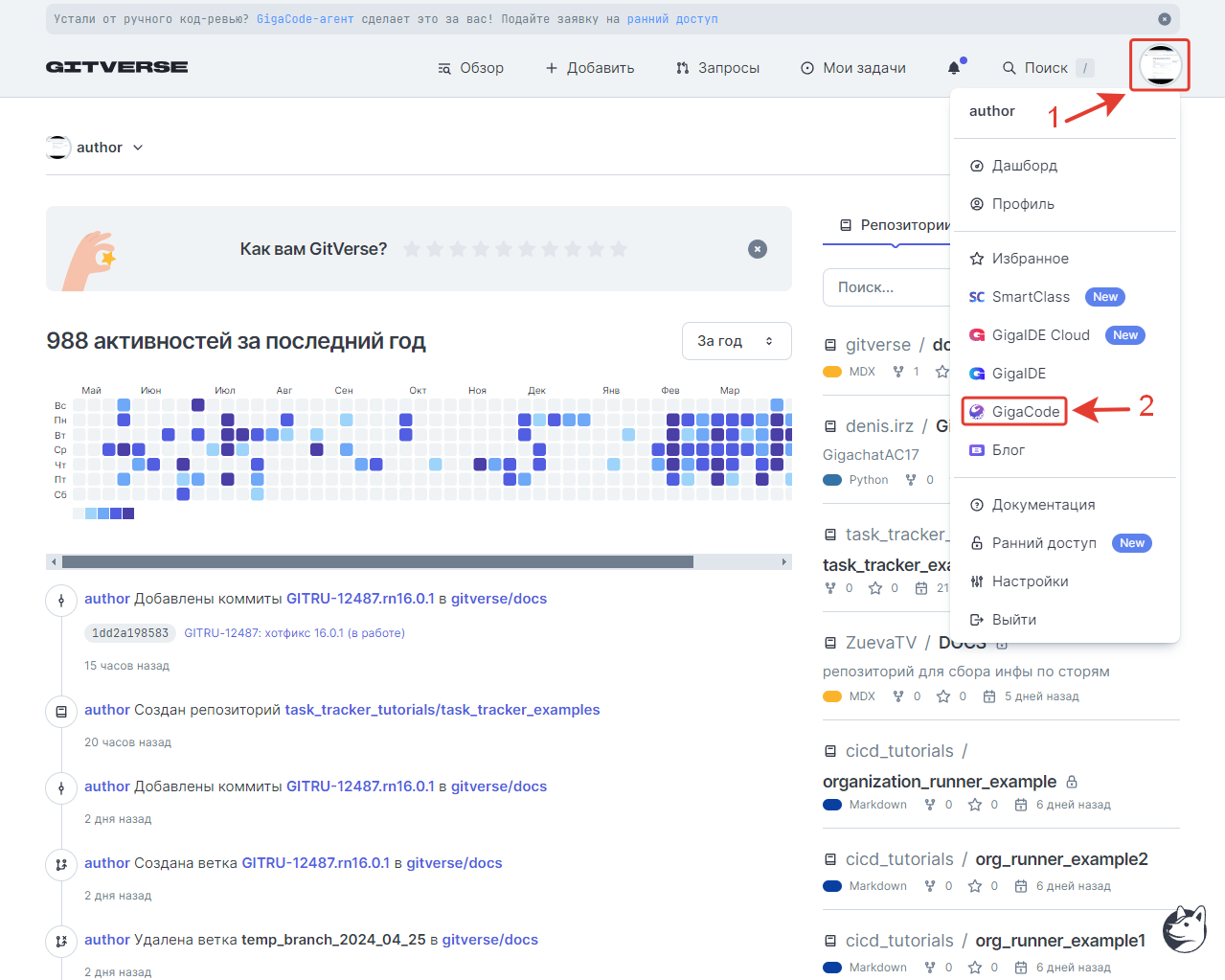Screen dimensions: 1225x980
Task: Click the settings sliders icon beside Настройки
Action: [x=977, y=581]
